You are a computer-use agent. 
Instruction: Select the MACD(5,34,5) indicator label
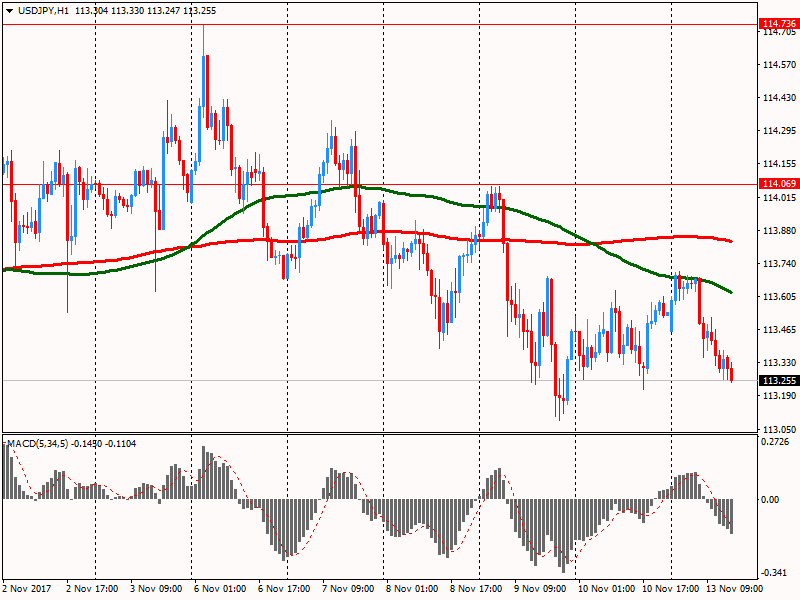(x=37, y=444)
